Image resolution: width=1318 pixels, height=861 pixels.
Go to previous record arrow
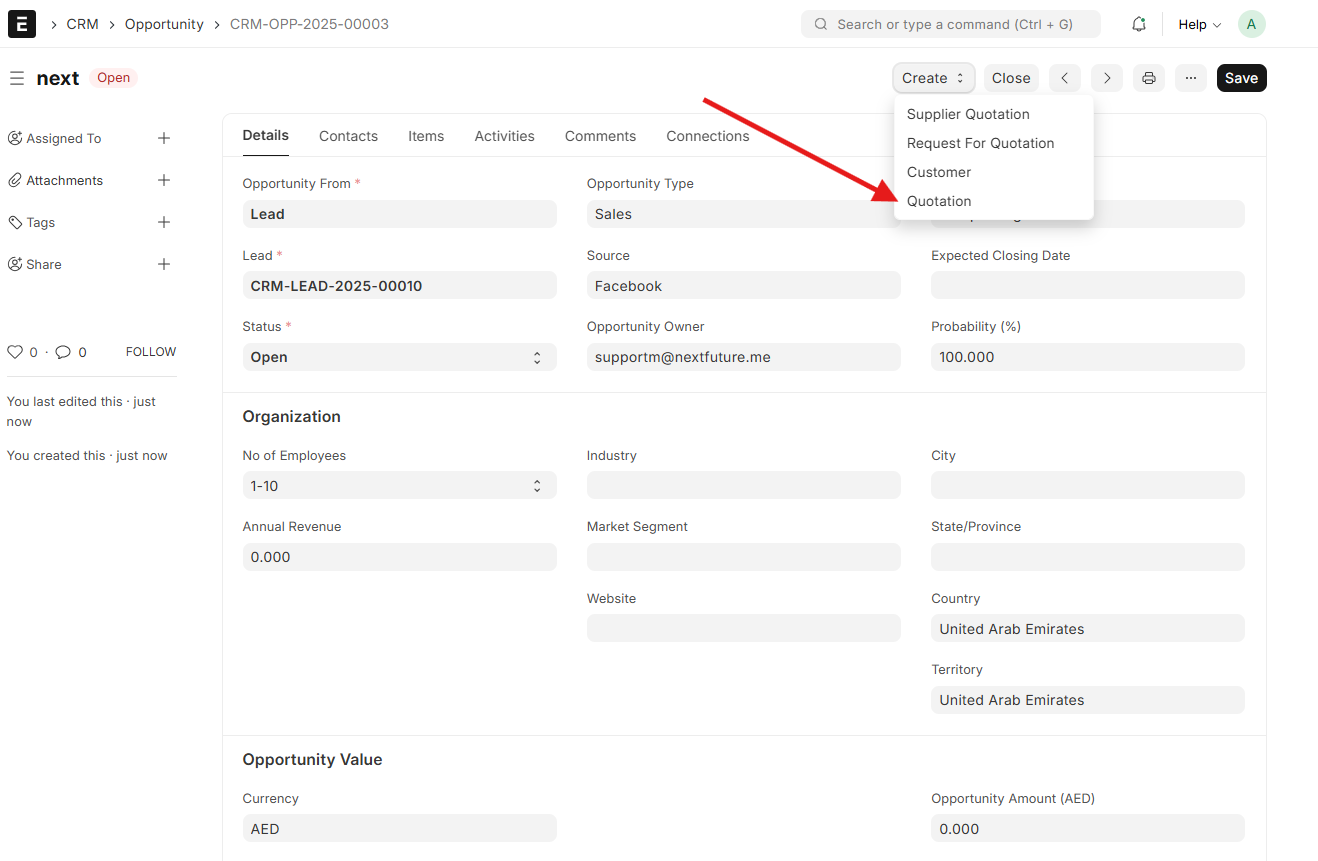[1065, 78]
